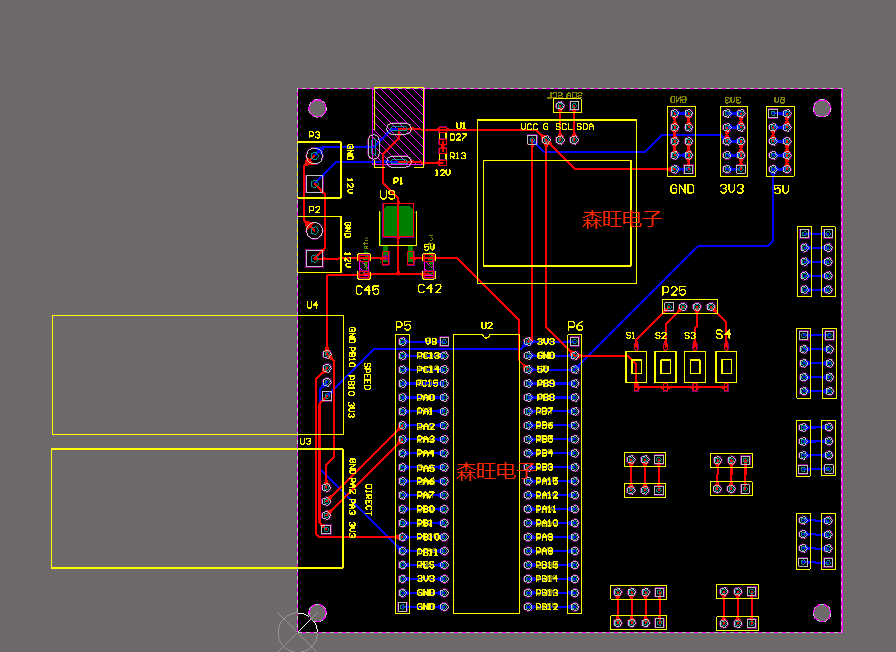Click the U4 designator text
Screen dimensions: 896x652
pos(312,305)
